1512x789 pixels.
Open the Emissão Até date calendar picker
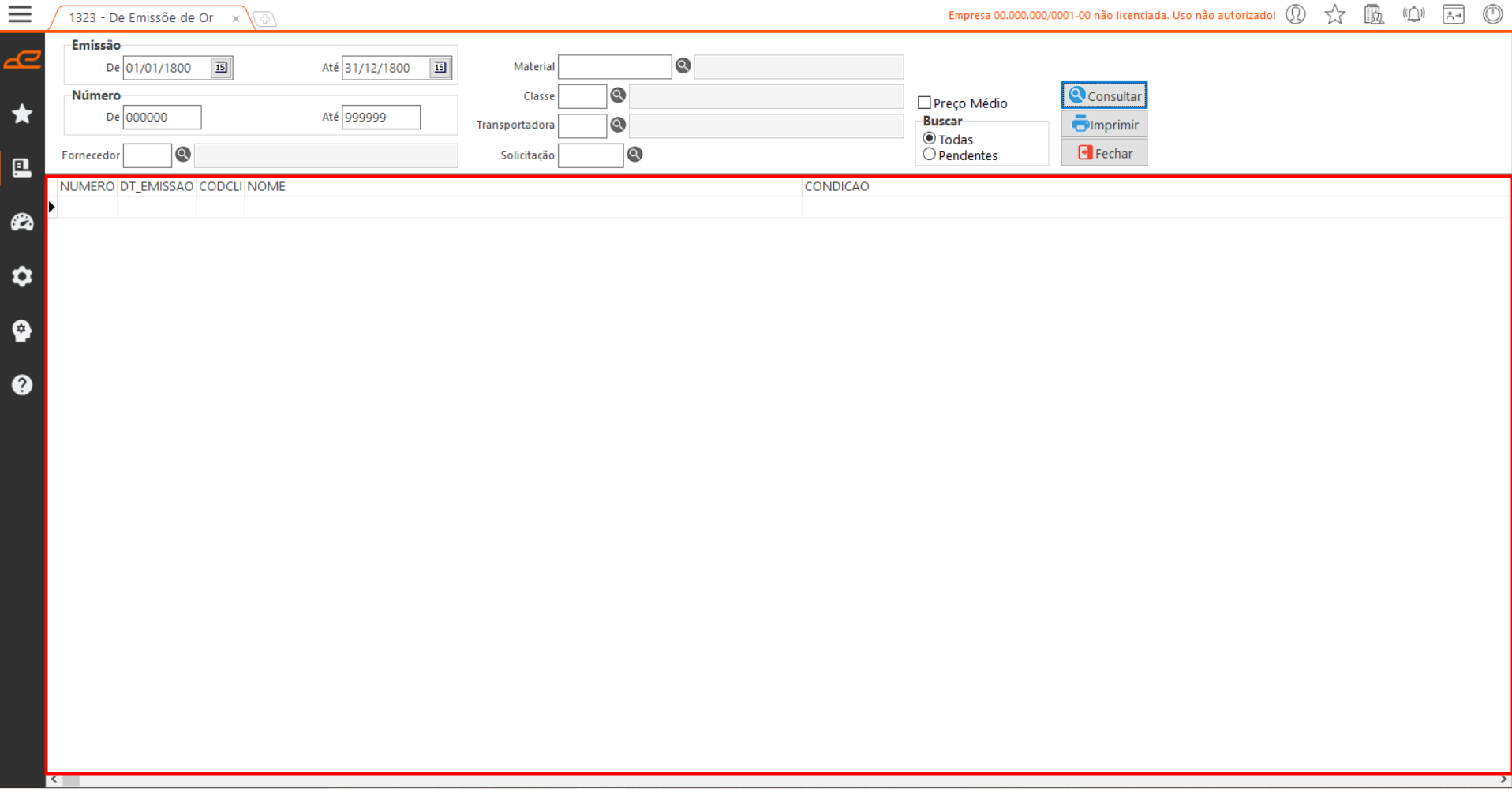click(x=440, y=68)
